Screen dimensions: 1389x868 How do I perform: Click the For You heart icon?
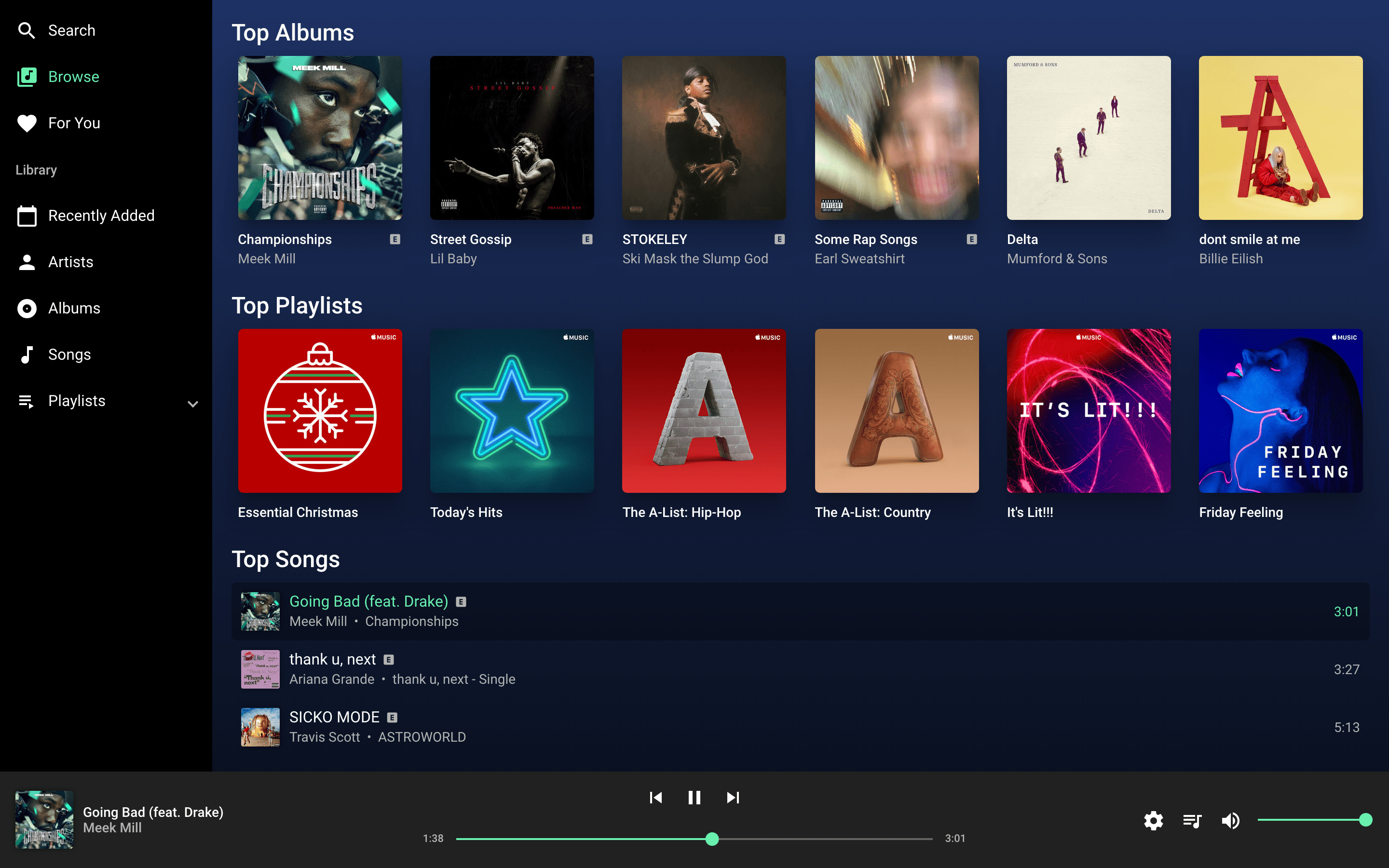(x=27, y=122)
